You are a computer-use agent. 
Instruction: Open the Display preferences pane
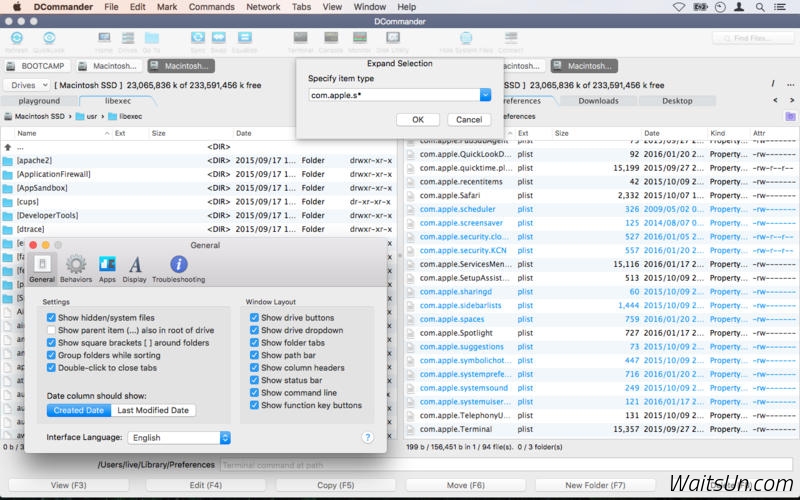tap(135, 268)
